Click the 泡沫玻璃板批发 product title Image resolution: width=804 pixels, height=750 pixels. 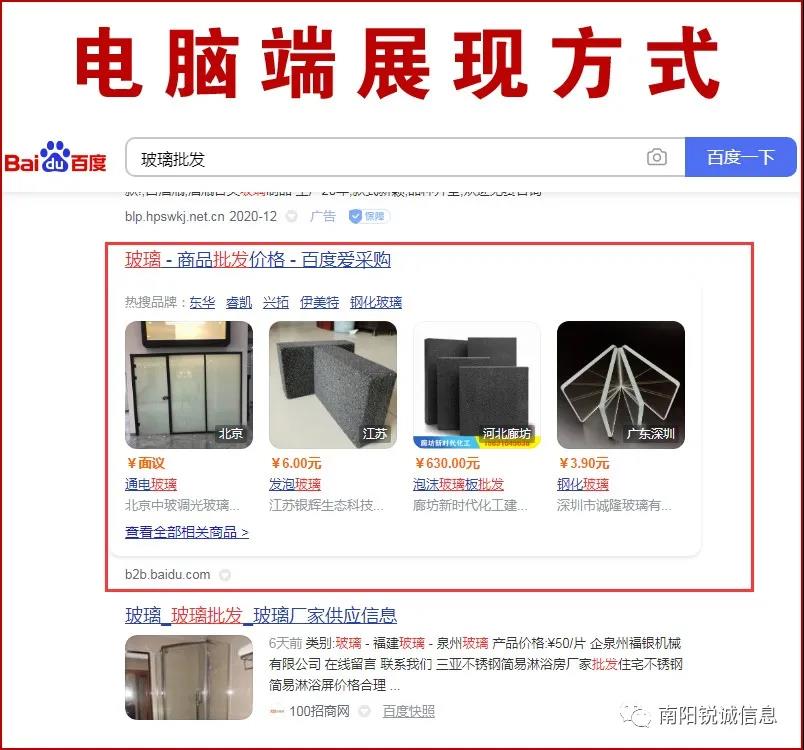click(x=458, y=484)
